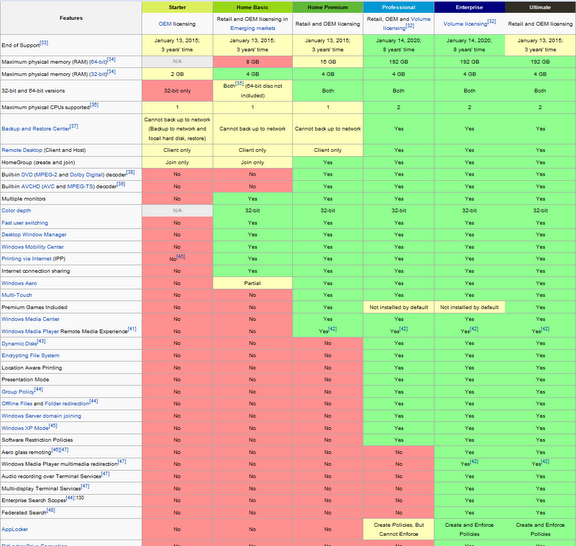Follow the Encrypting File System link
Image resolution: width=576 pixels, height=546 pixels.
coord(30,355)
